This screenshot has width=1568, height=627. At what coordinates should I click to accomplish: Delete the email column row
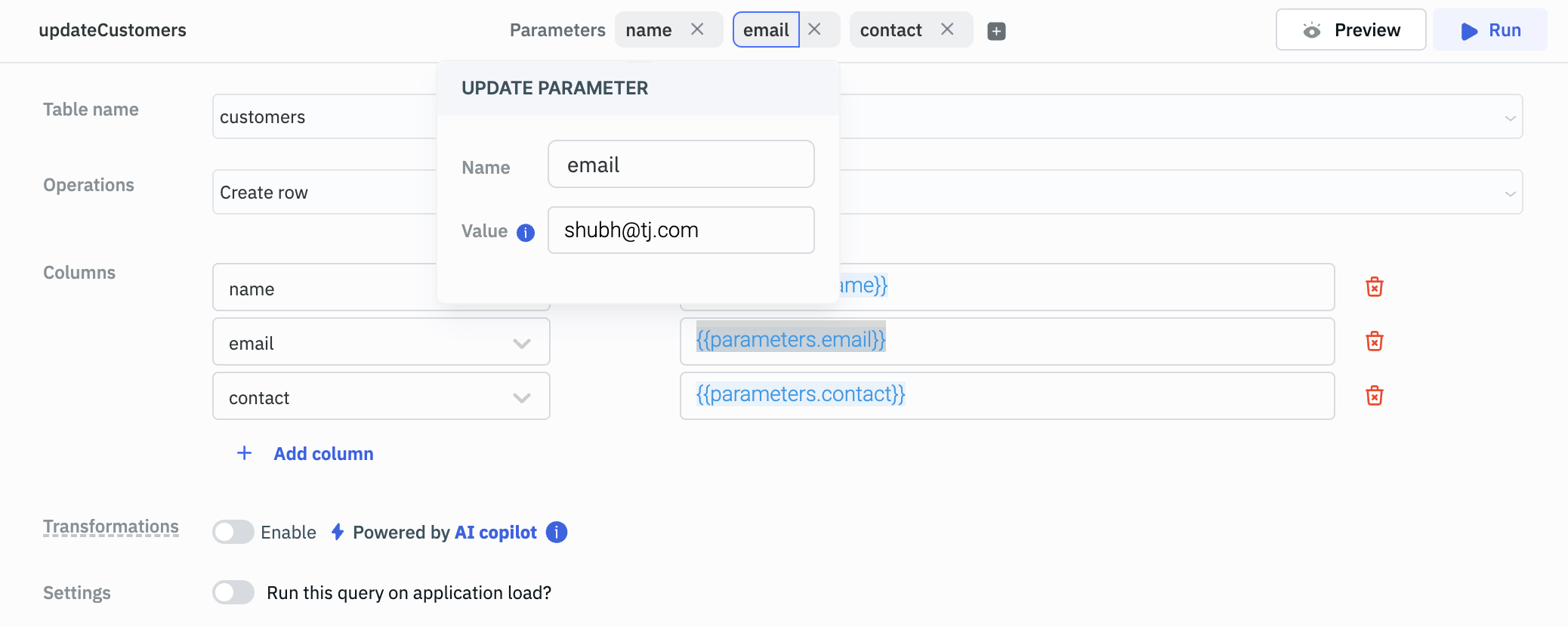[1374, 341]
